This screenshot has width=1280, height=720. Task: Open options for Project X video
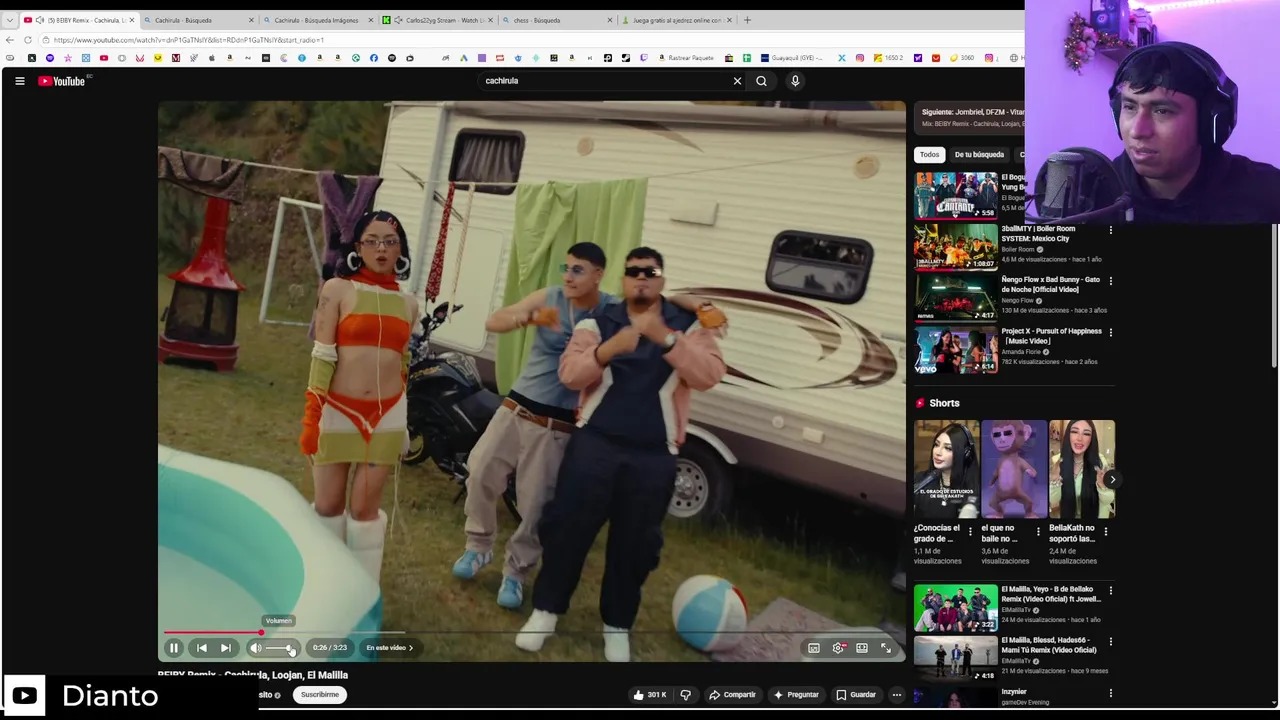tap(1110, 333)
